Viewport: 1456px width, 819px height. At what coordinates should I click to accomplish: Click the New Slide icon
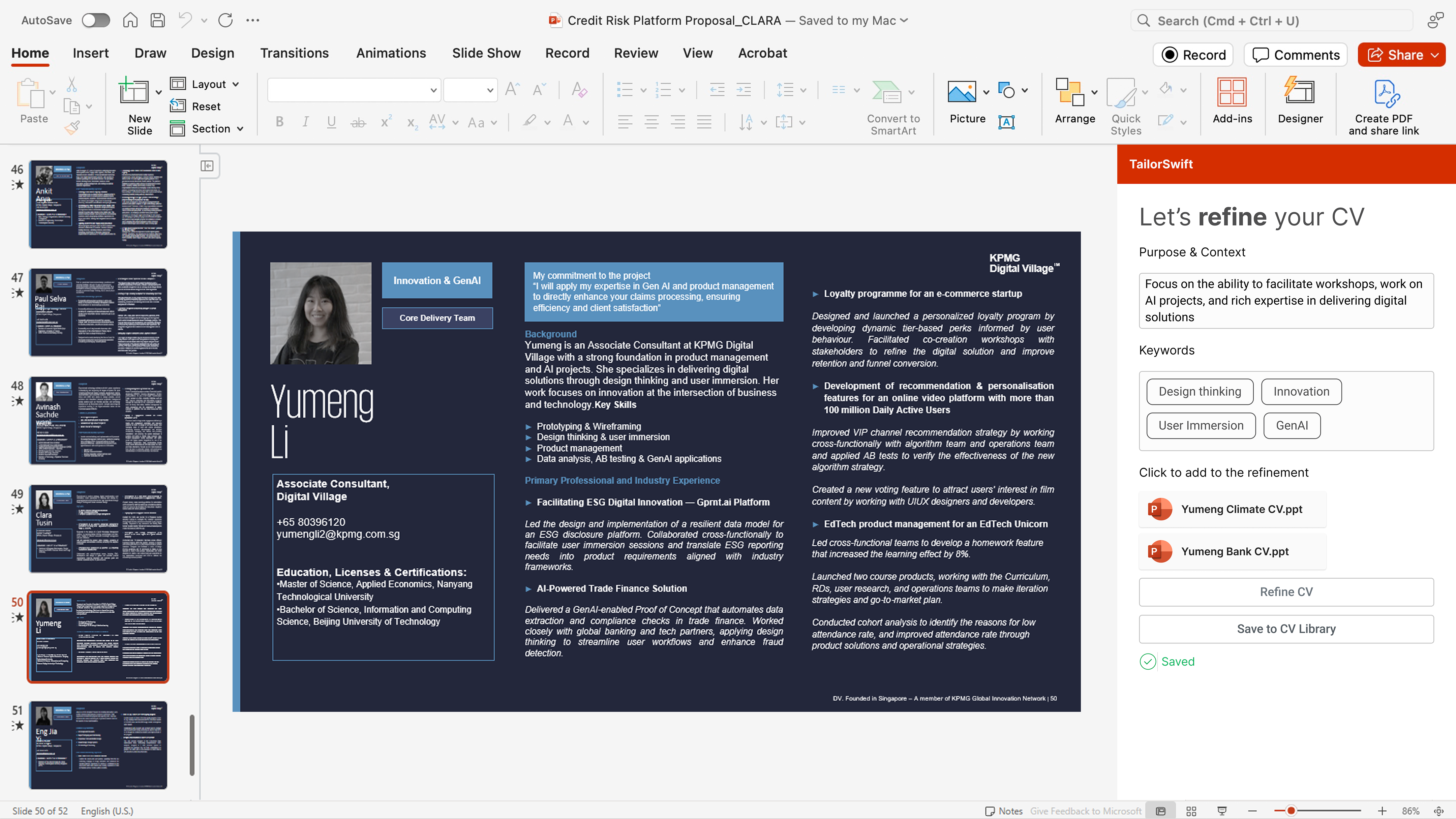pos(133,92)
